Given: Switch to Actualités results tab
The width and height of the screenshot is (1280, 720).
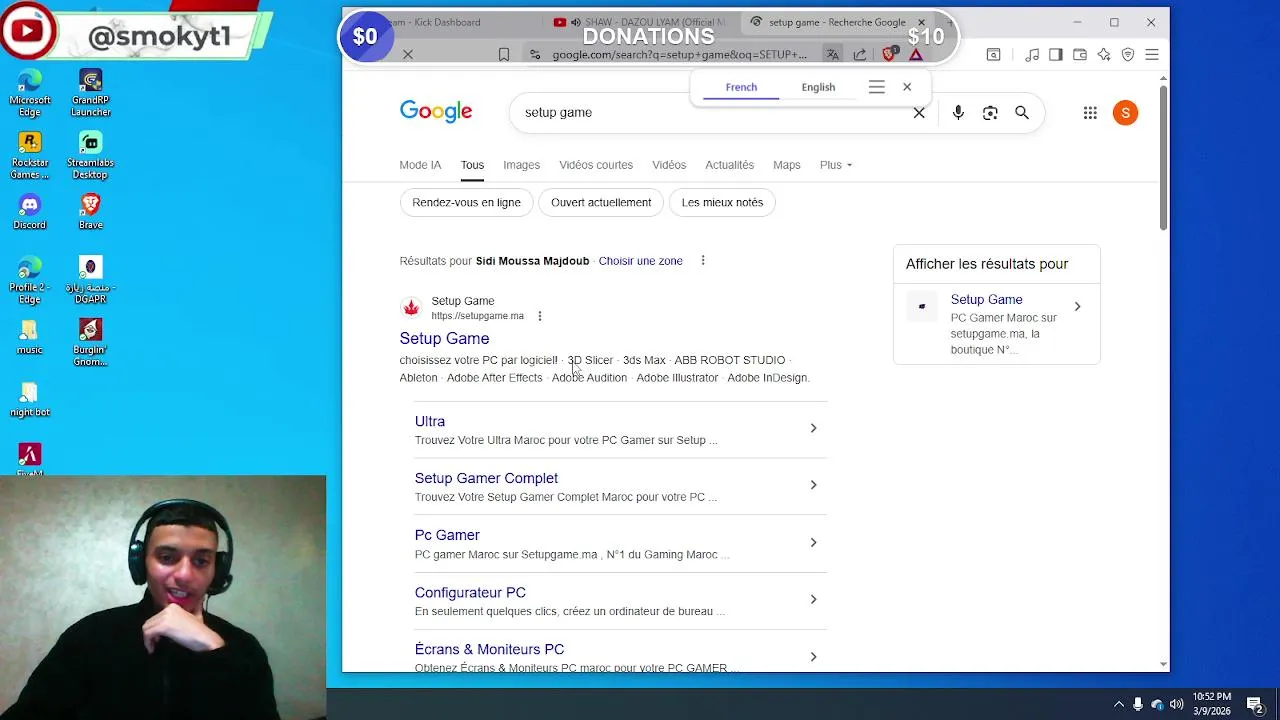Looking at the screenshot, I should point(729,165).
